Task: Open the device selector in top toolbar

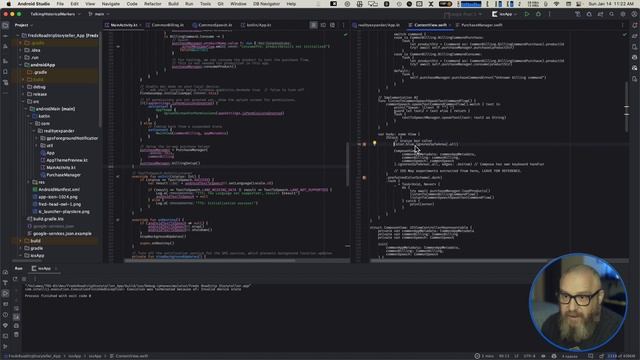Action: [462, 14]
